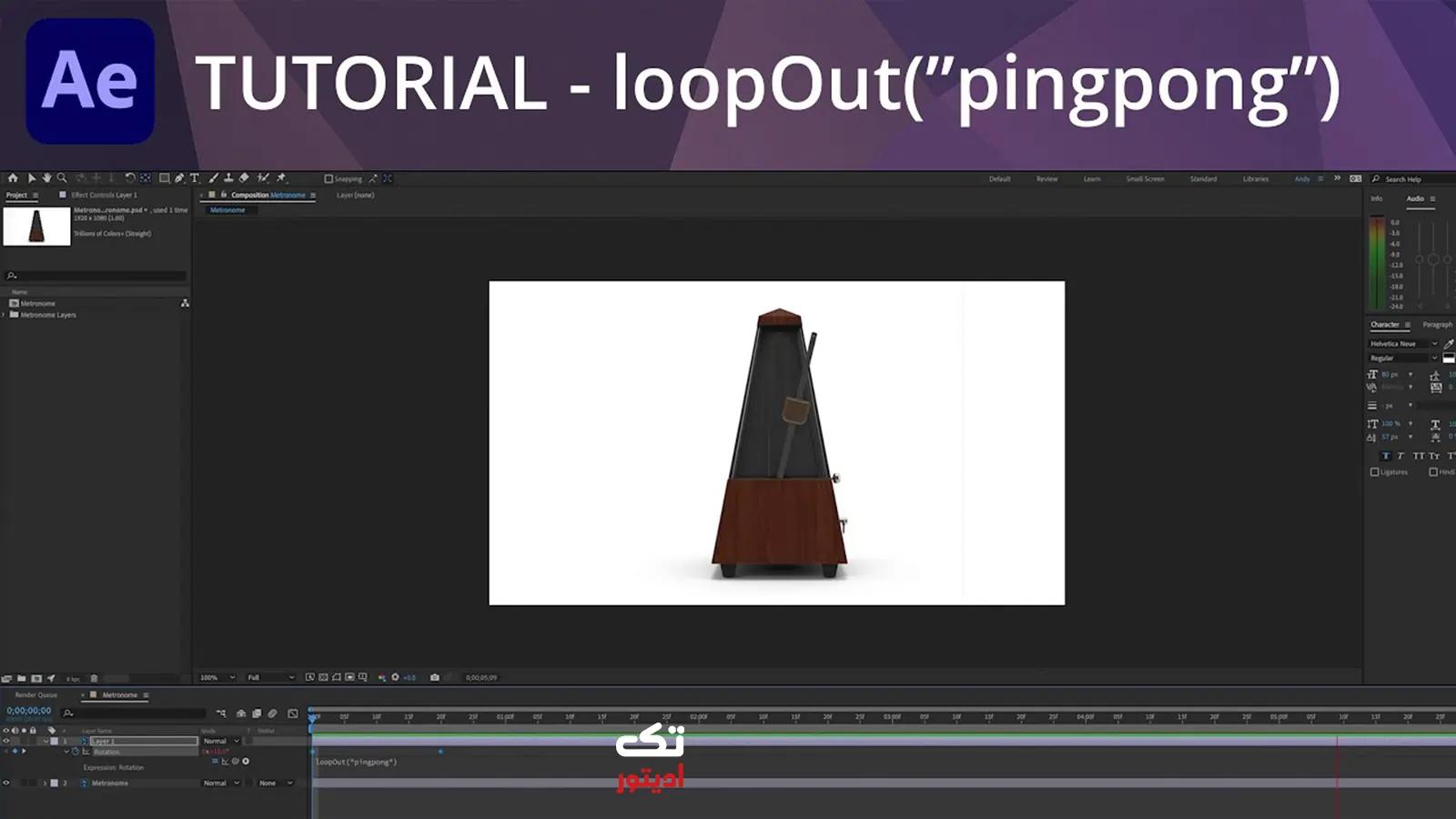Switch to the Project tab

pos(16,195)
